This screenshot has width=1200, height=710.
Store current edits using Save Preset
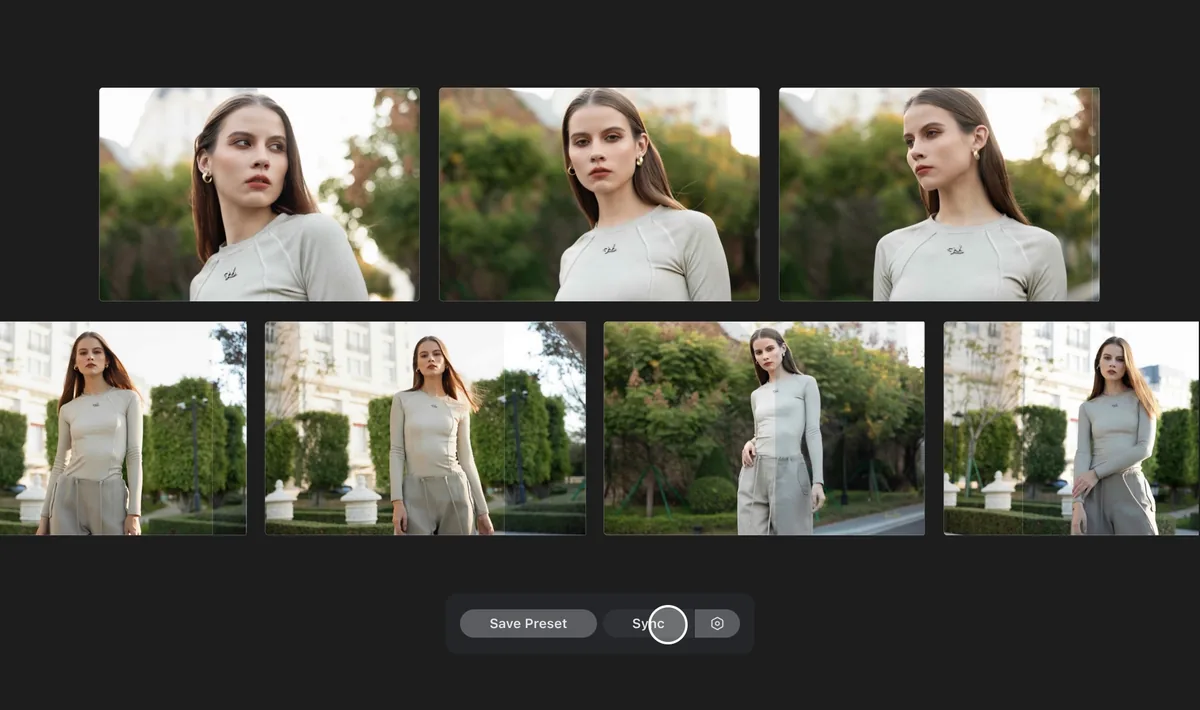(528, 623)
